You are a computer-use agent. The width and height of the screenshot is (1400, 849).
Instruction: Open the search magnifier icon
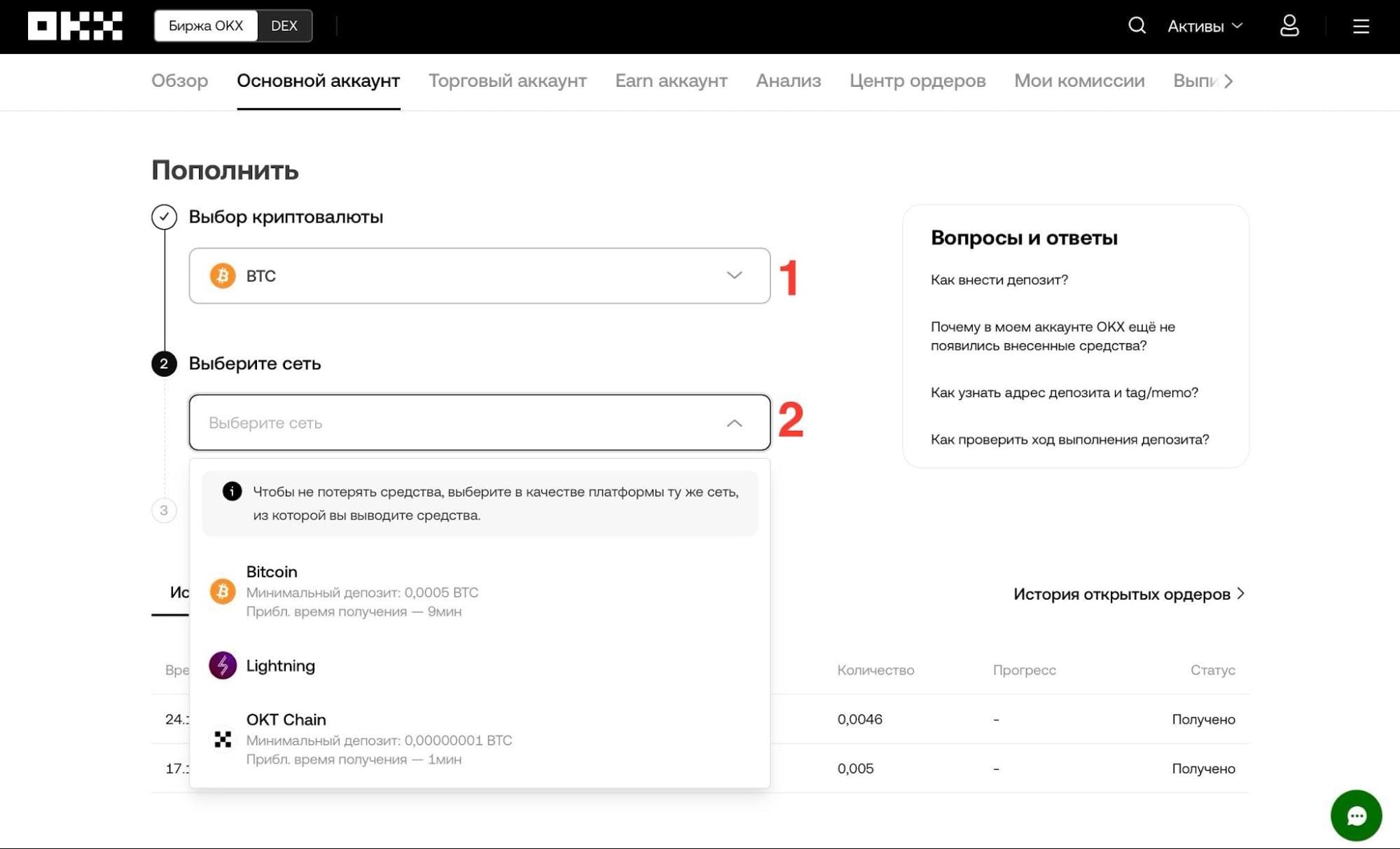point(1137,26)
